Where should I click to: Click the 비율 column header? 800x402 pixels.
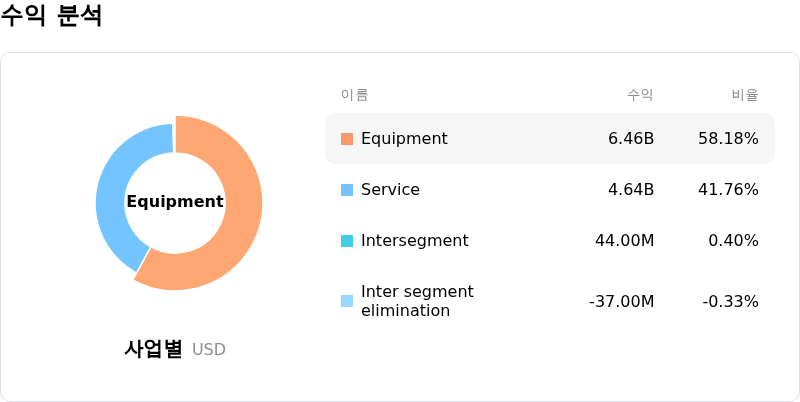745,95
